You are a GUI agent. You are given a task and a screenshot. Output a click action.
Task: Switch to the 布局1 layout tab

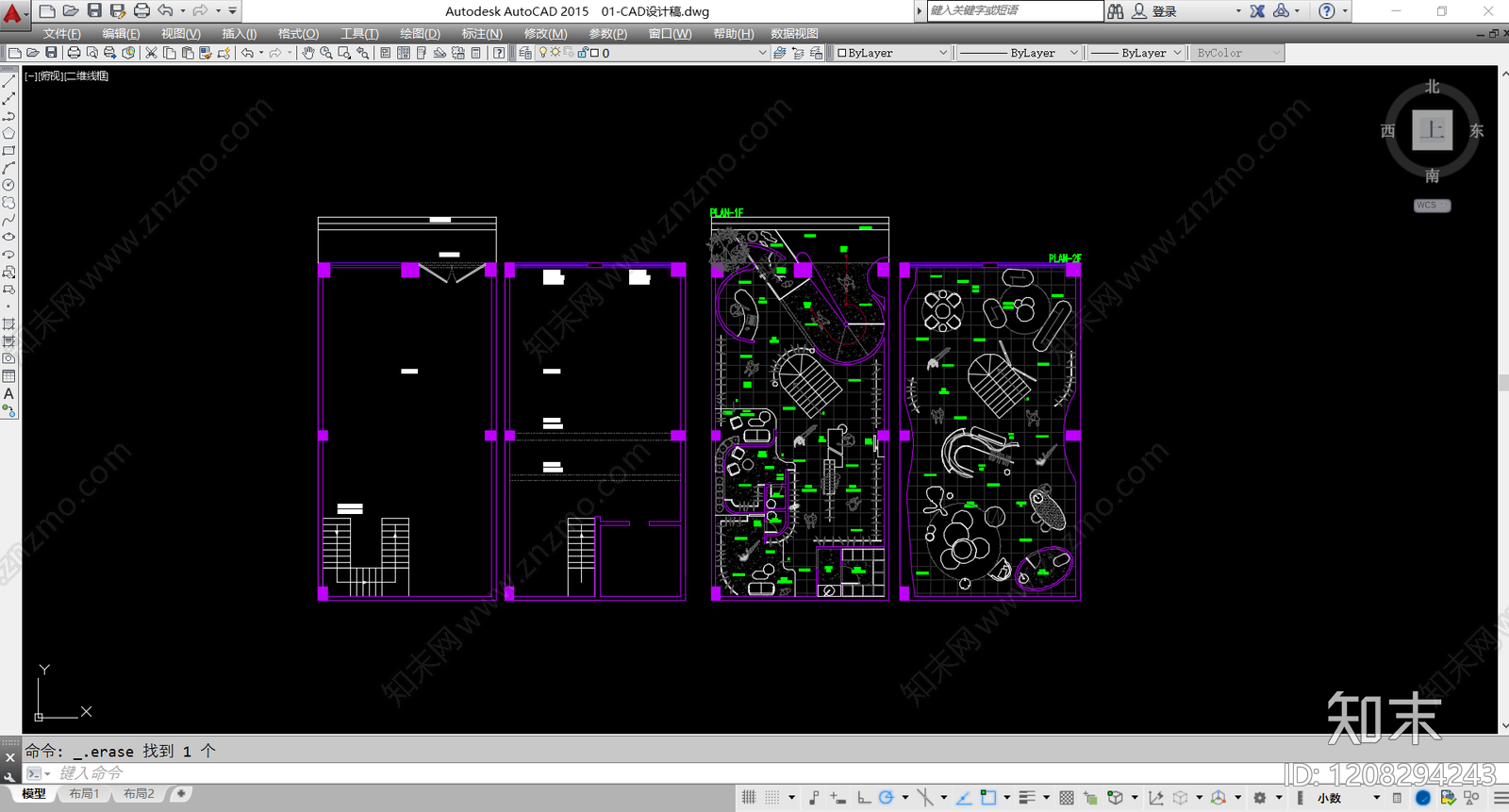pos(84,794)
